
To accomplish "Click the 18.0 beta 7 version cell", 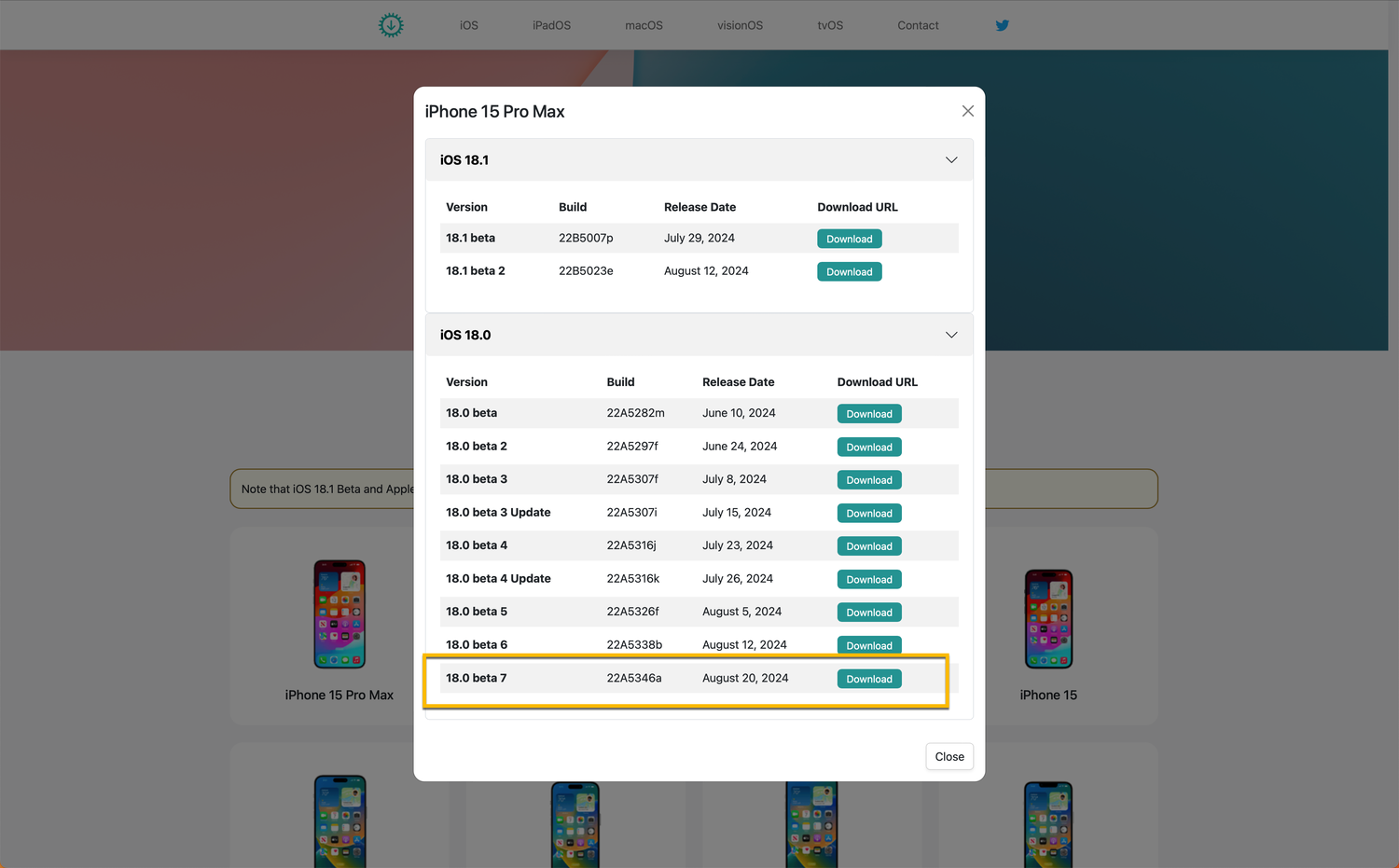I will tap(476, 678).
